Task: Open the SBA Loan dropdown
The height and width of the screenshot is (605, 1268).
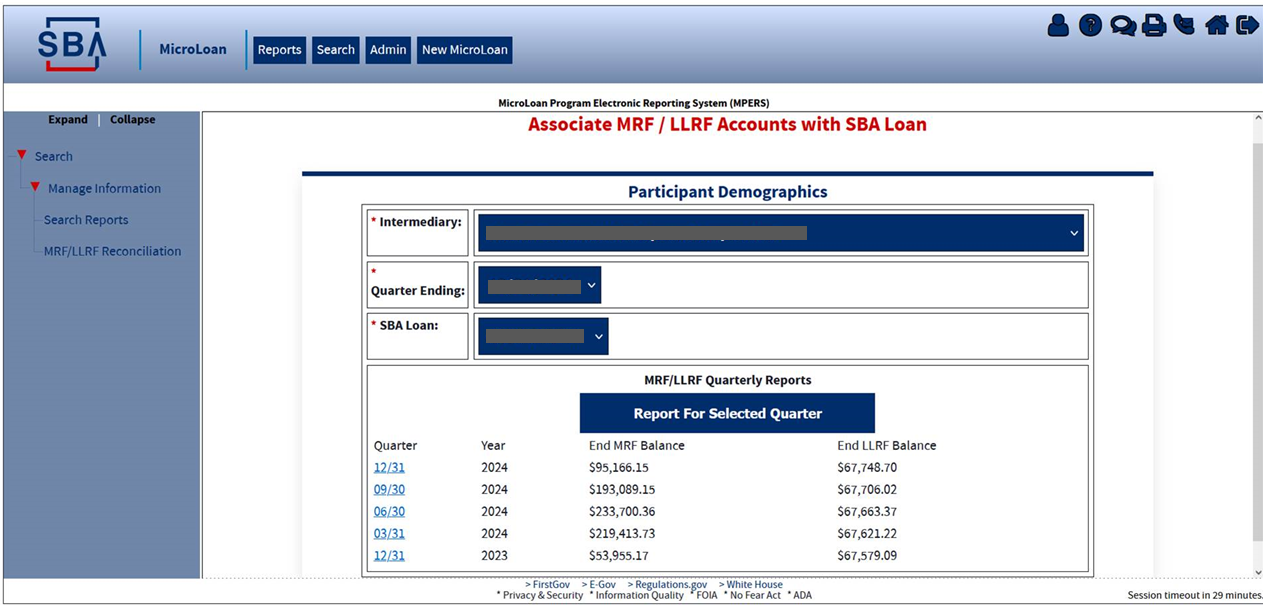Action: coord(543,336)
